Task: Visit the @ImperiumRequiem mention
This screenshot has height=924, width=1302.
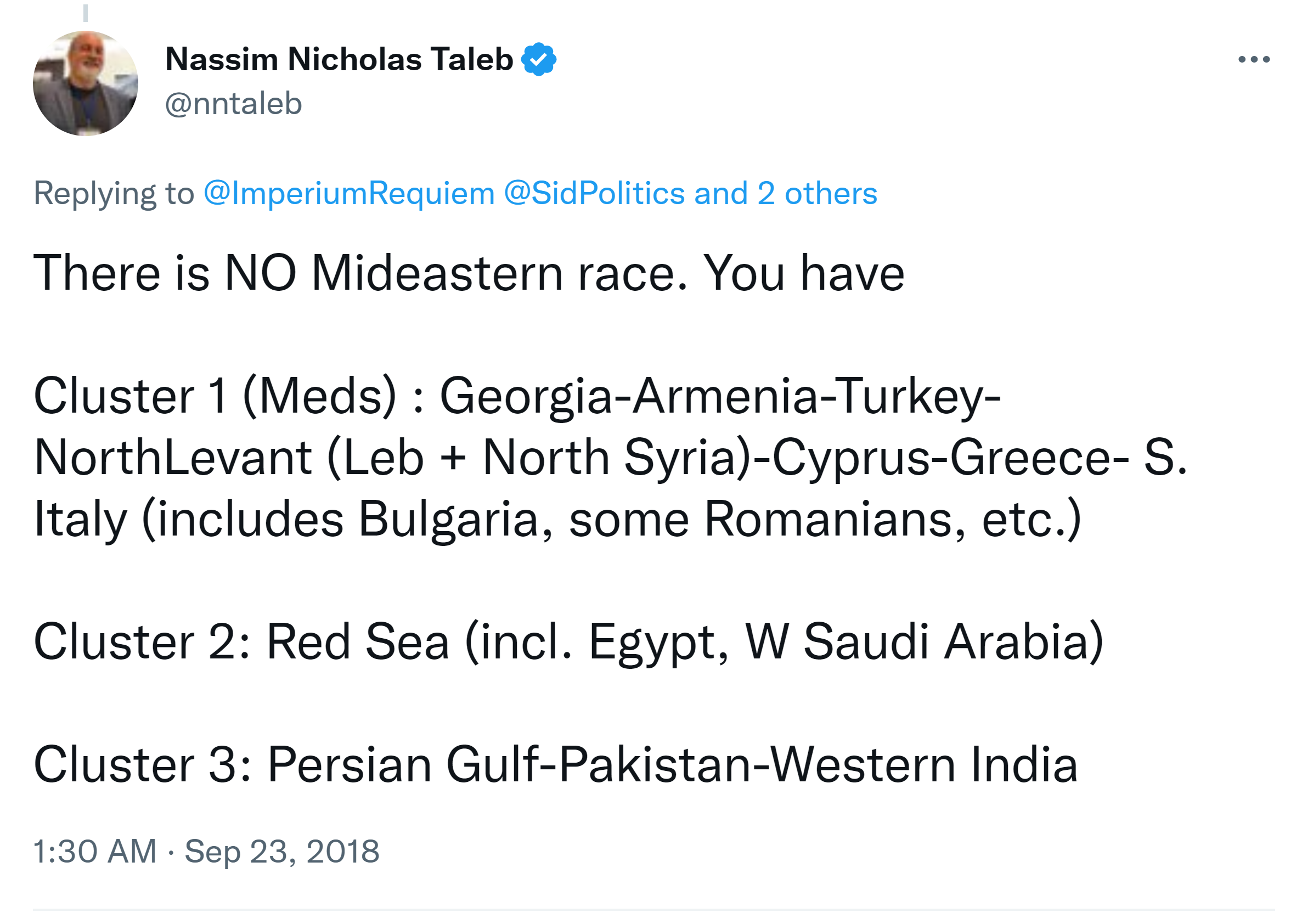Action: (348, 194)
